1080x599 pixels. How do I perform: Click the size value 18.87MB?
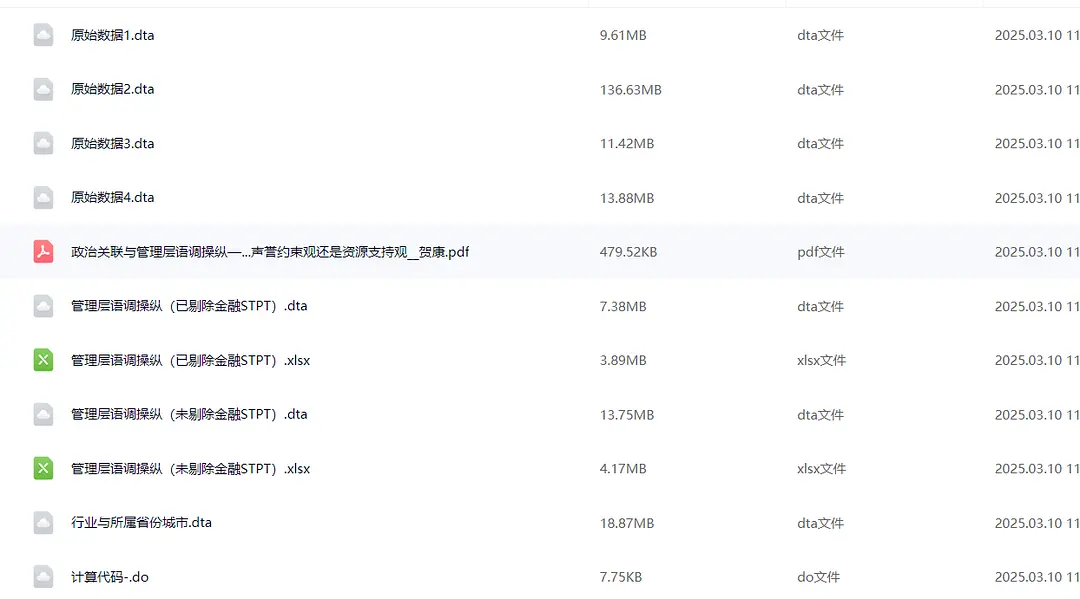click(x=627, y=523)
